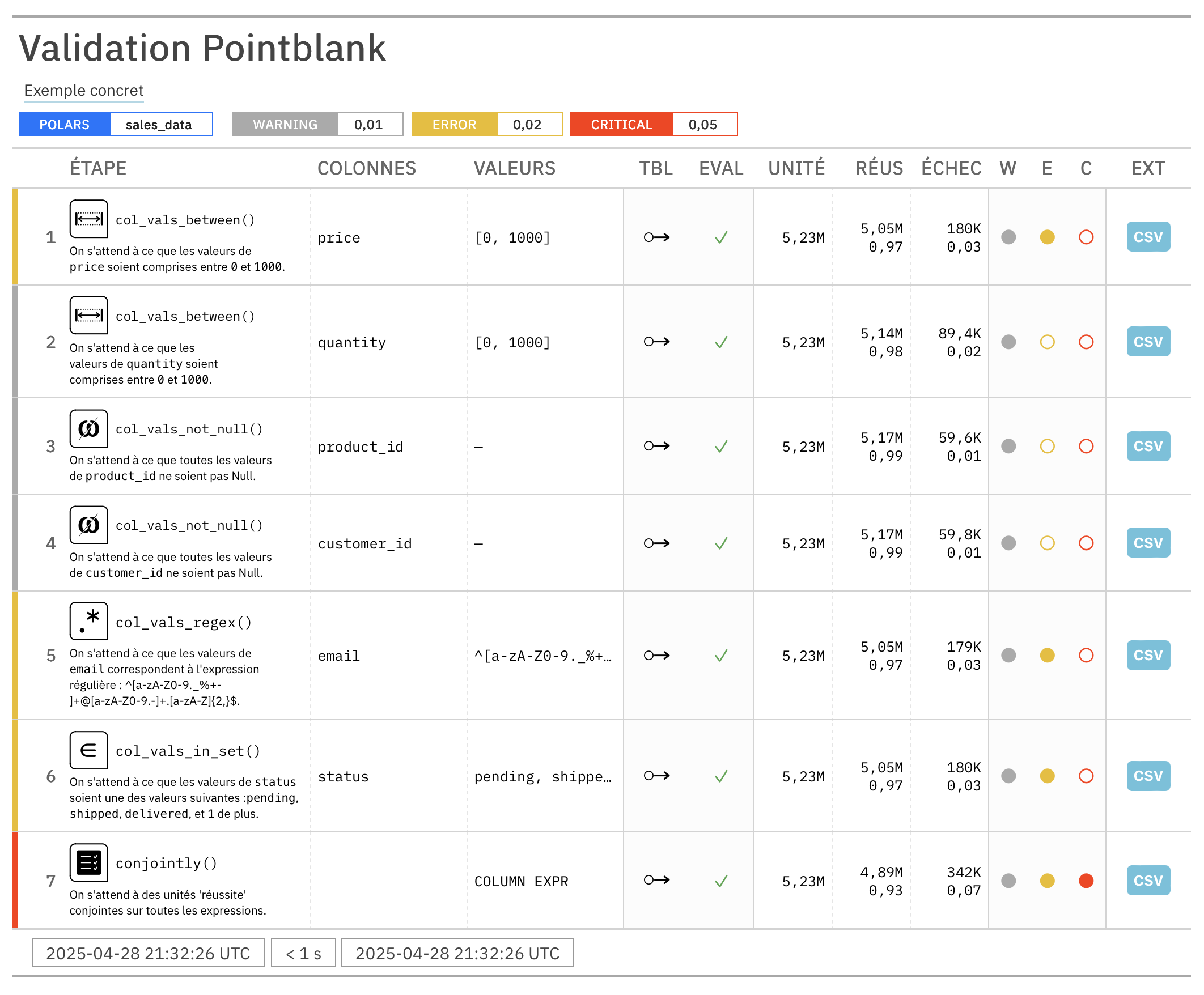Image resolution: width=1204 pixels, height=995 pixels.
Task: Download CSV extract for conjointly step
Action: pos(1148,881)
